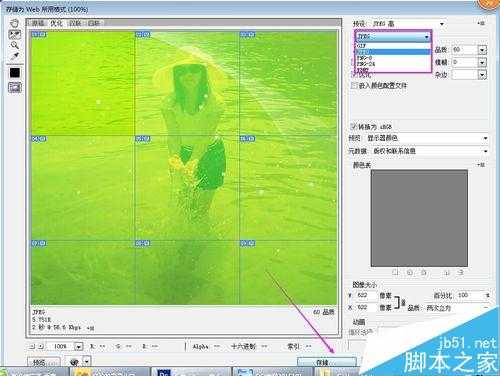
Task: Click the Save (存储) button
Action: point(327,362)
